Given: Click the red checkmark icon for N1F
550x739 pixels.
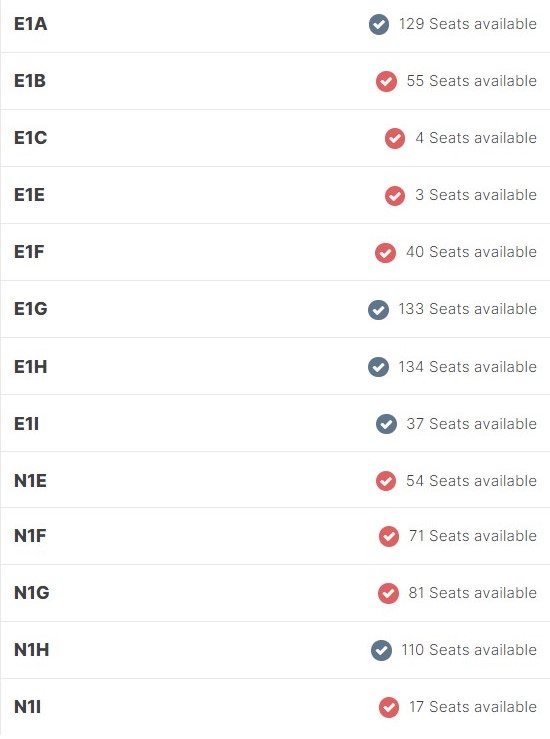Looking at the screenshot, I should [x=389, y=536].
